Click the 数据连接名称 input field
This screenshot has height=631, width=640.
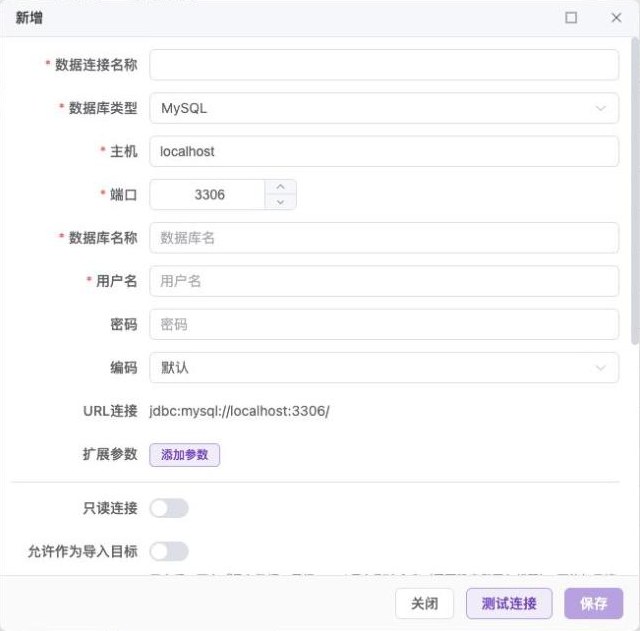384,65
